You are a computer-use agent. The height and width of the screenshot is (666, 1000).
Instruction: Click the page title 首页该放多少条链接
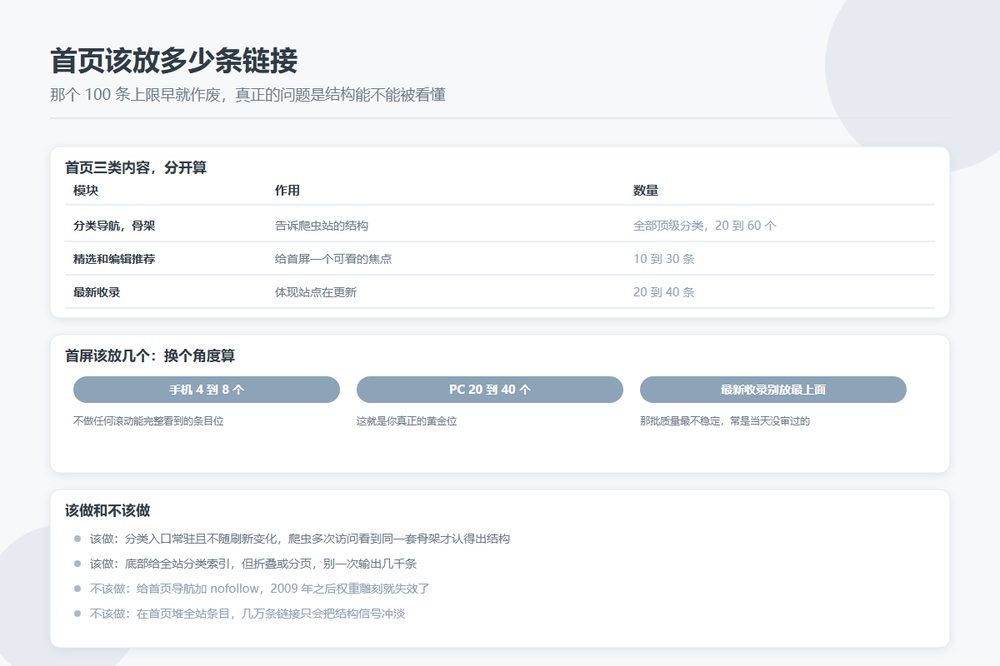pos(174,61)
